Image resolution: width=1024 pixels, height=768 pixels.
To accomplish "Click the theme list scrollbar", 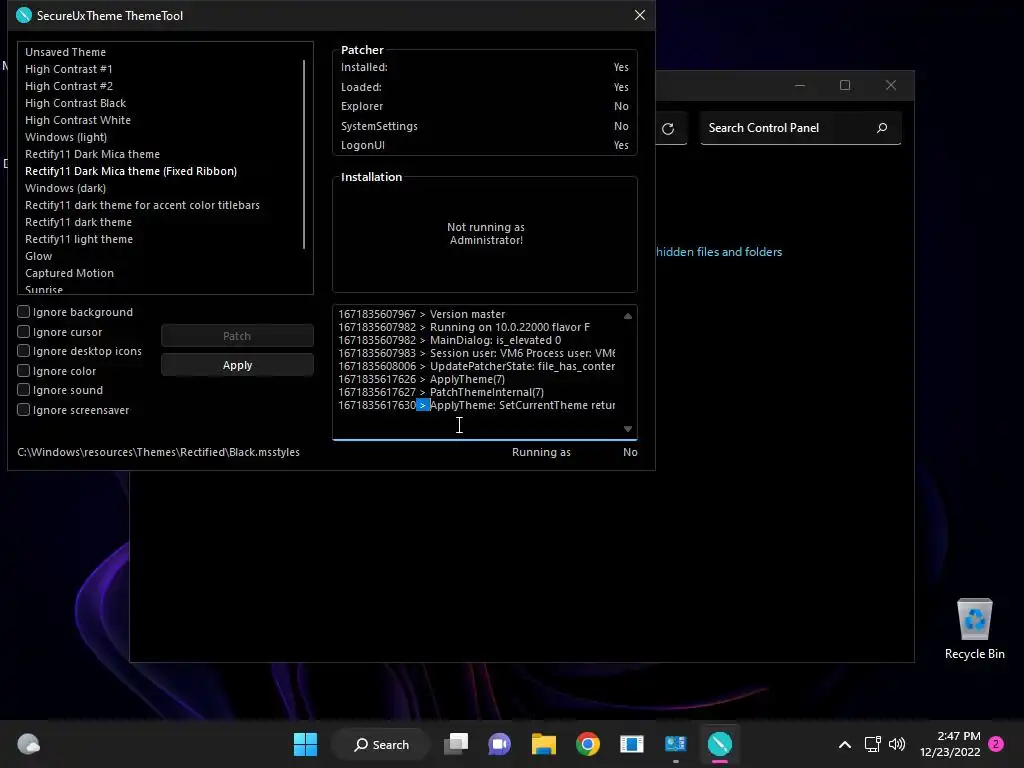I will [304, 155].
